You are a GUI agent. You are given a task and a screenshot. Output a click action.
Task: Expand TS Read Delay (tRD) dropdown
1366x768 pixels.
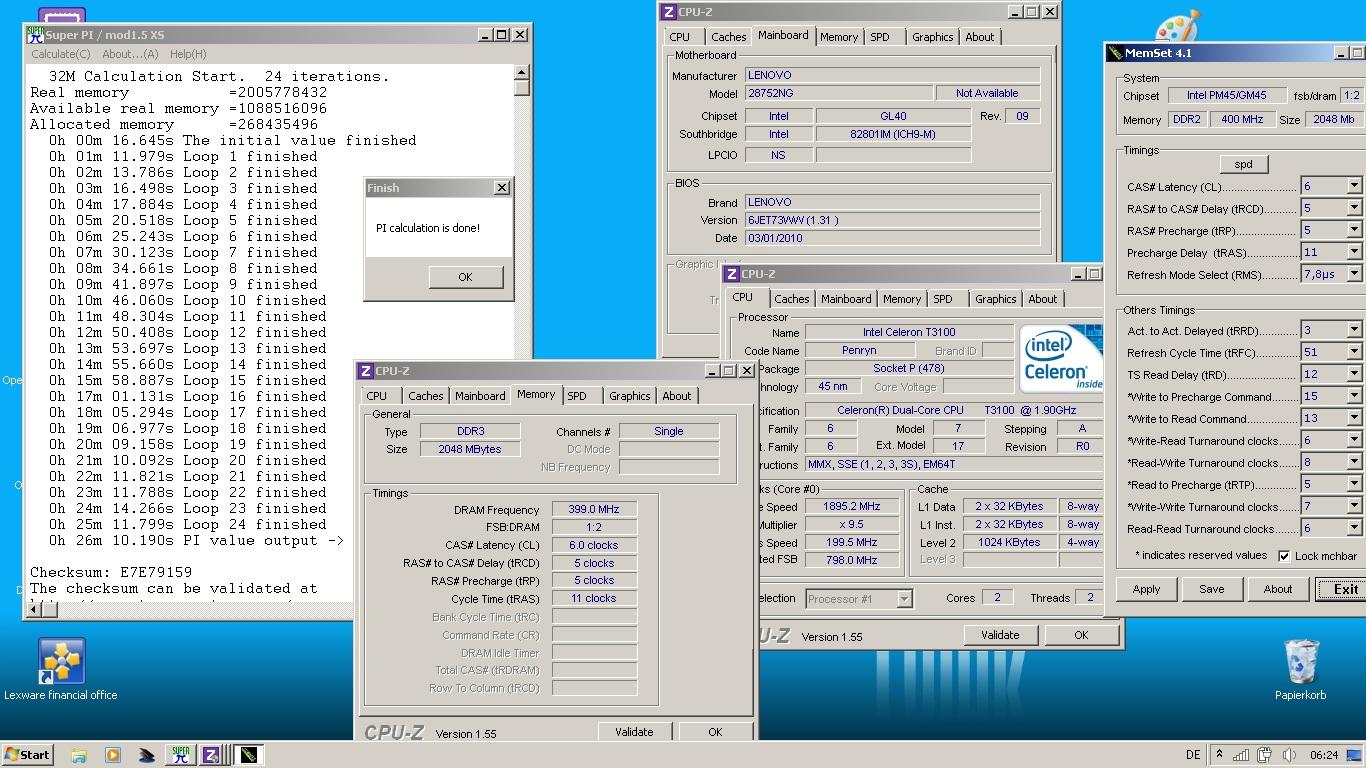(1353, 374)
